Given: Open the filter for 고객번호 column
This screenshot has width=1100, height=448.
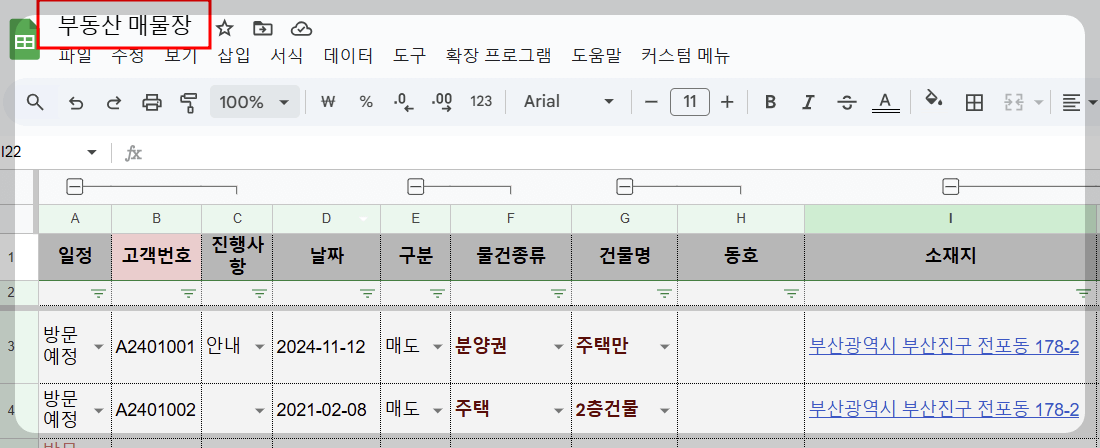Looking at the screenshot, I should click(189, 293).
